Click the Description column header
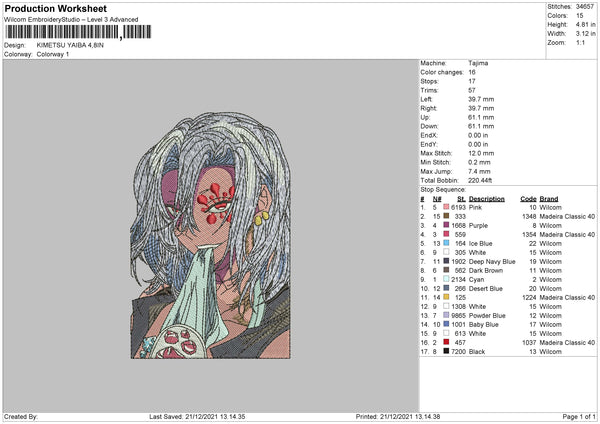Image resolution: width=600 pixels, height=424 pixels. [487, 199]
